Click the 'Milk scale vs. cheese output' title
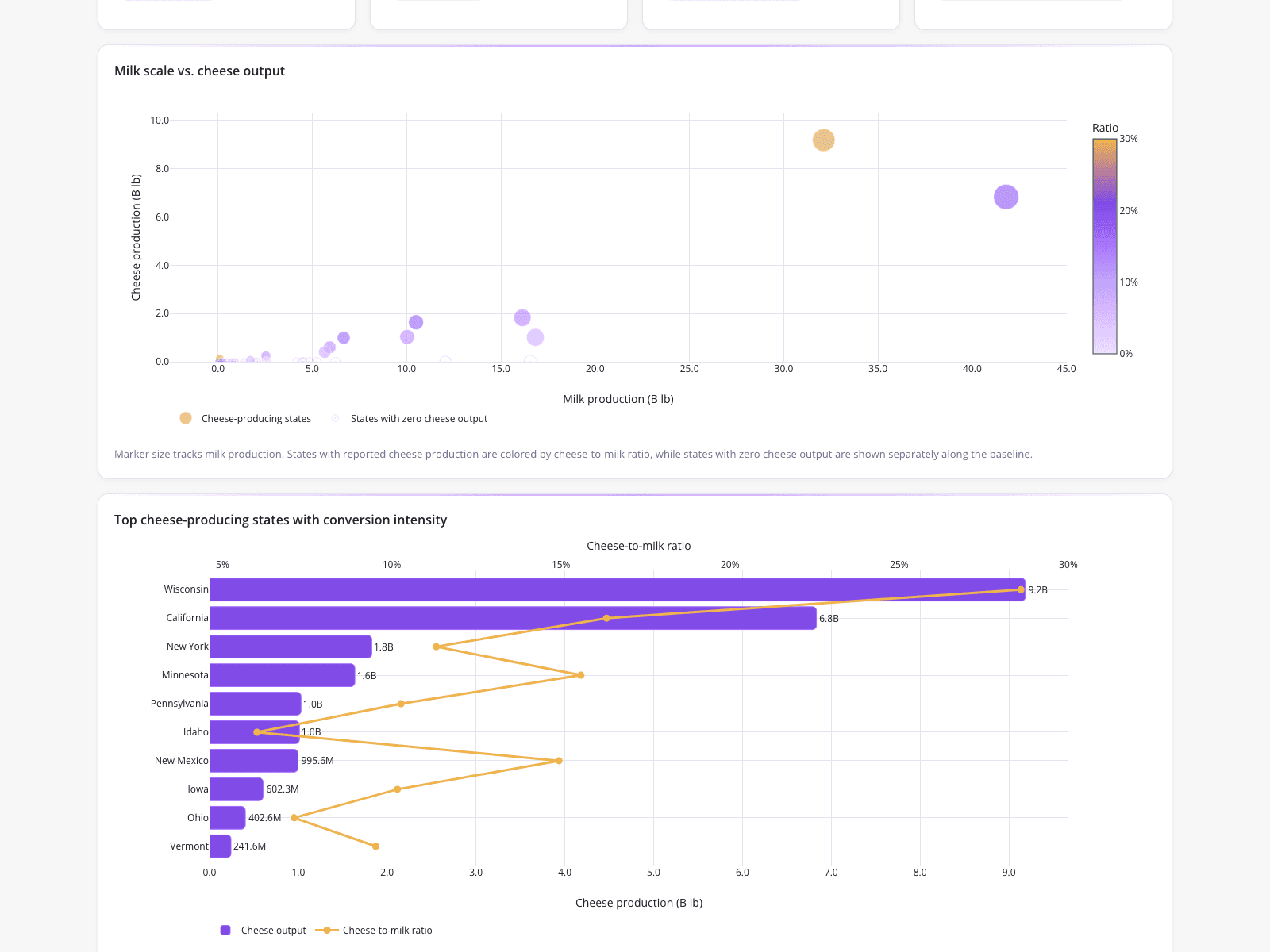 tap(199, 71)
